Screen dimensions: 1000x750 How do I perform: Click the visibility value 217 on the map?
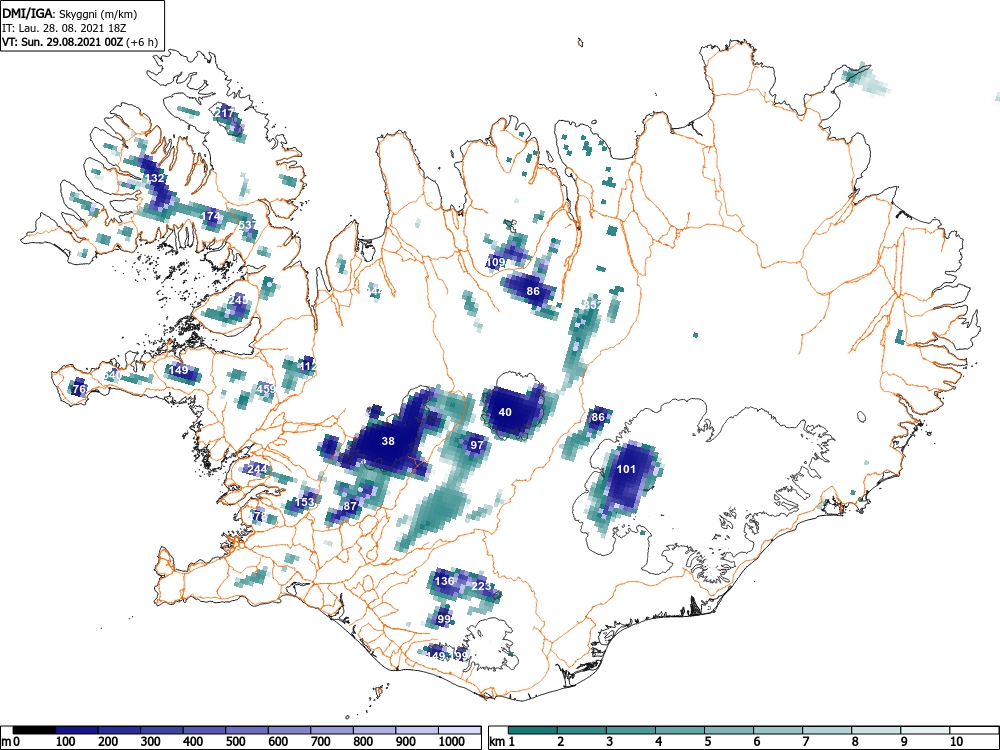224,113
